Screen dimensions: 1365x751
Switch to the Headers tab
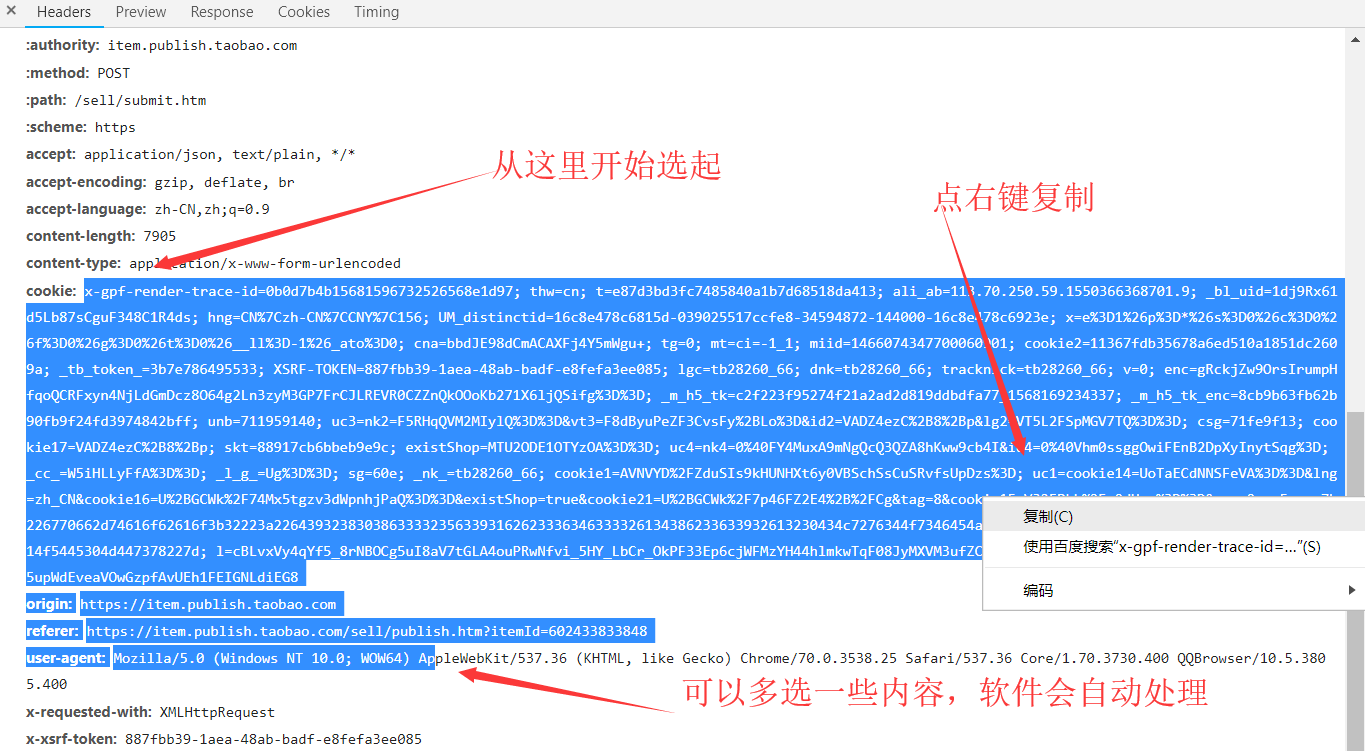[64, 12]
